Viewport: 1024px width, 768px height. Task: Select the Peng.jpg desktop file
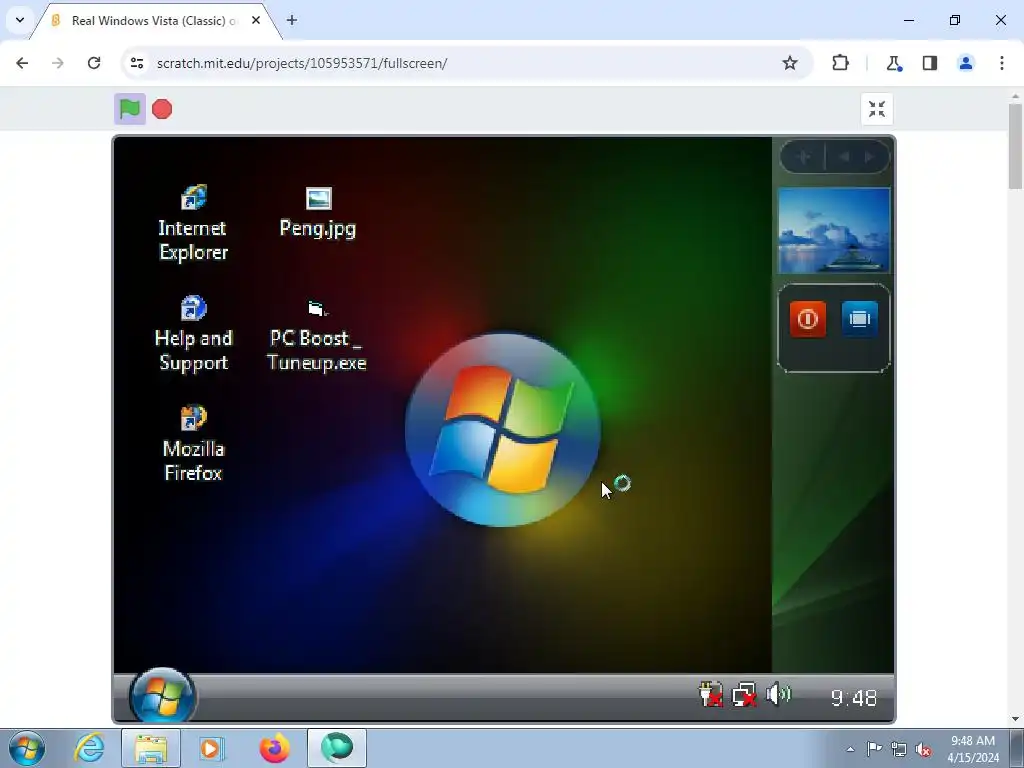coord(318,213)
